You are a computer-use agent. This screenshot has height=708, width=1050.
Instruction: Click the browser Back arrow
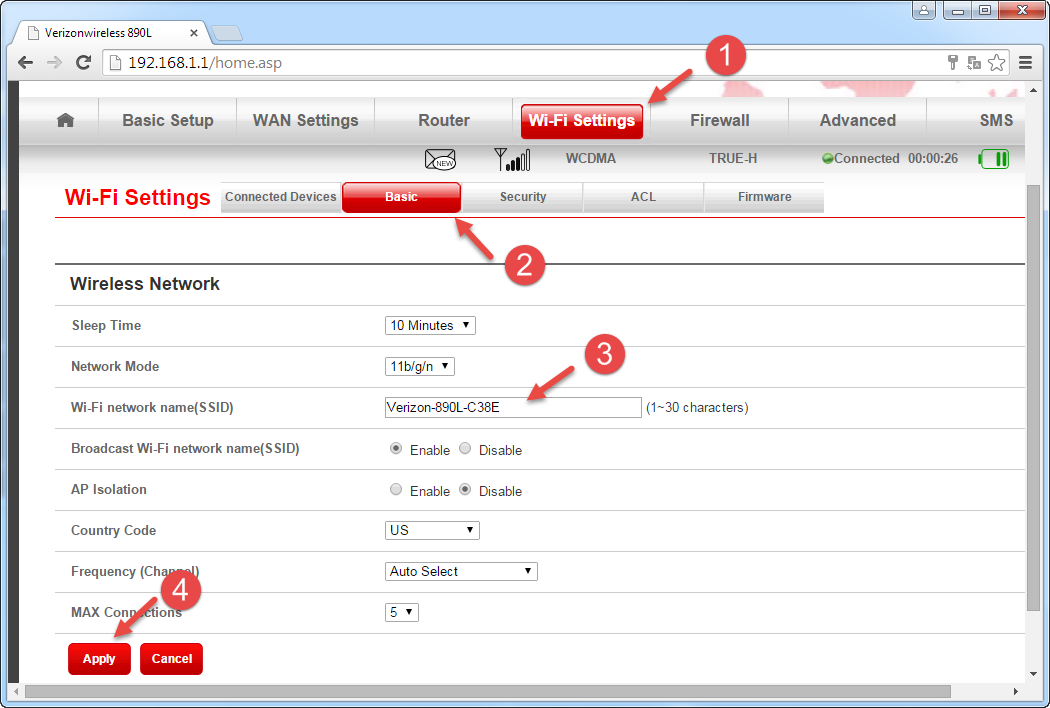25,63
